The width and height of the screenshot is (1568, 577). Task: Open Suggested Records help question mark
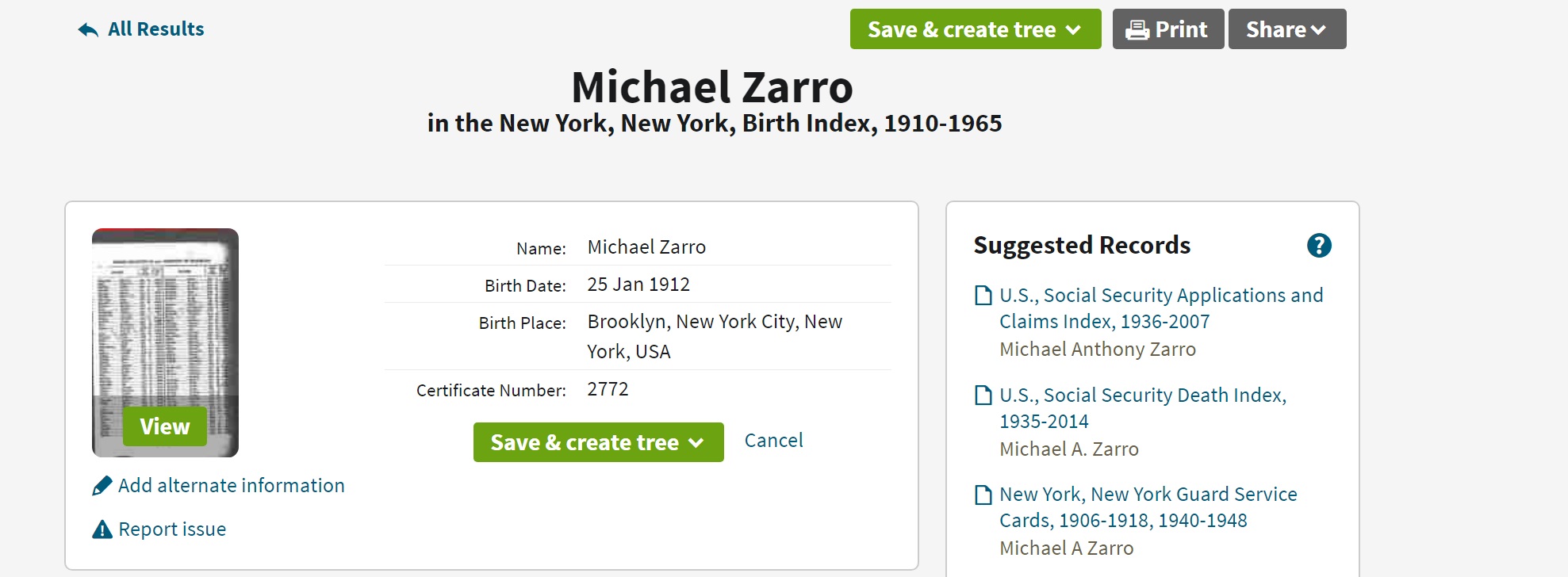pos(1318,246)
